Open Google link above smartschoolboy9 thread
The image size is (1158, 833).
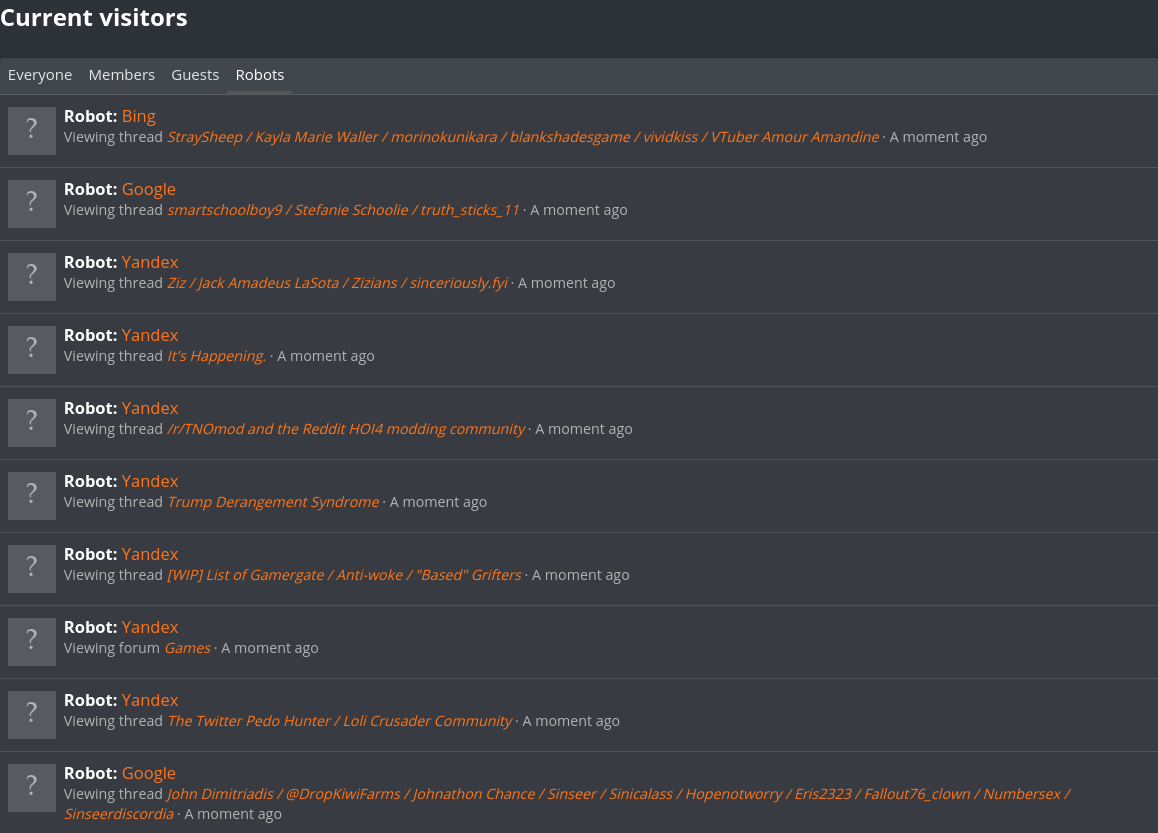pos(148,189)
